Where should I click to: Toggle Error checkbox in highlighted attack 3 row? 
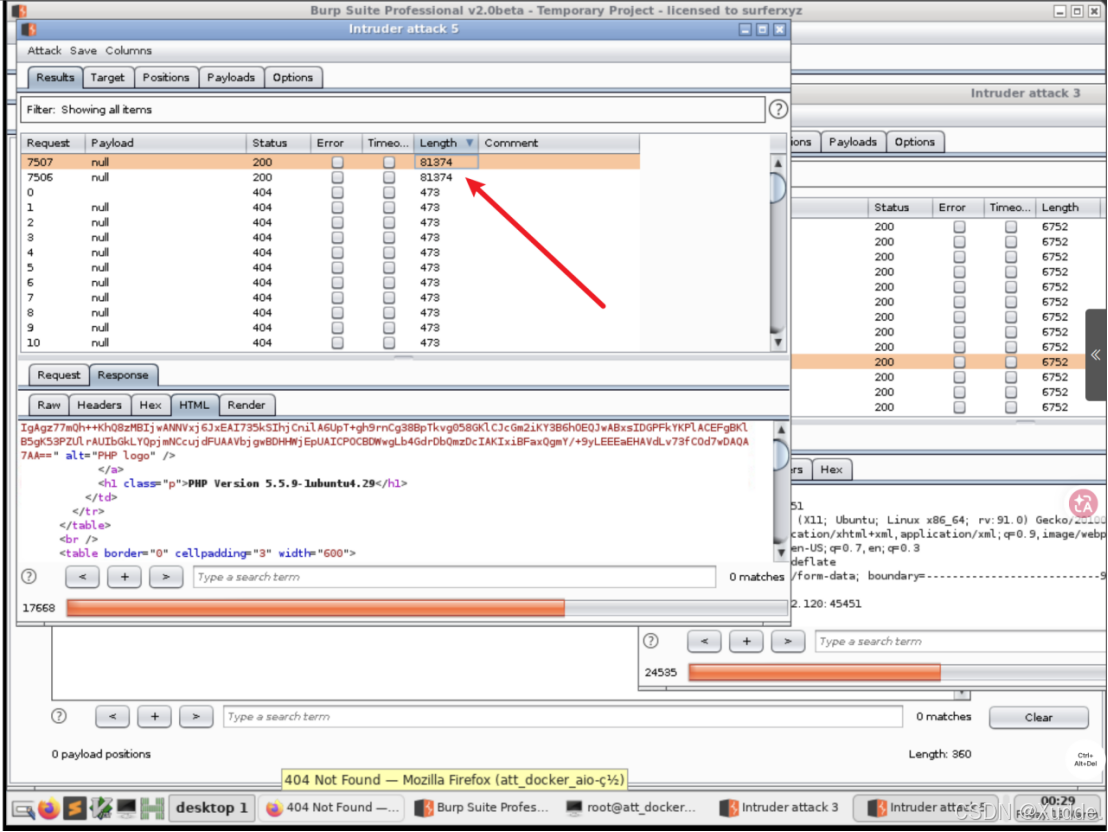(959, 362)
